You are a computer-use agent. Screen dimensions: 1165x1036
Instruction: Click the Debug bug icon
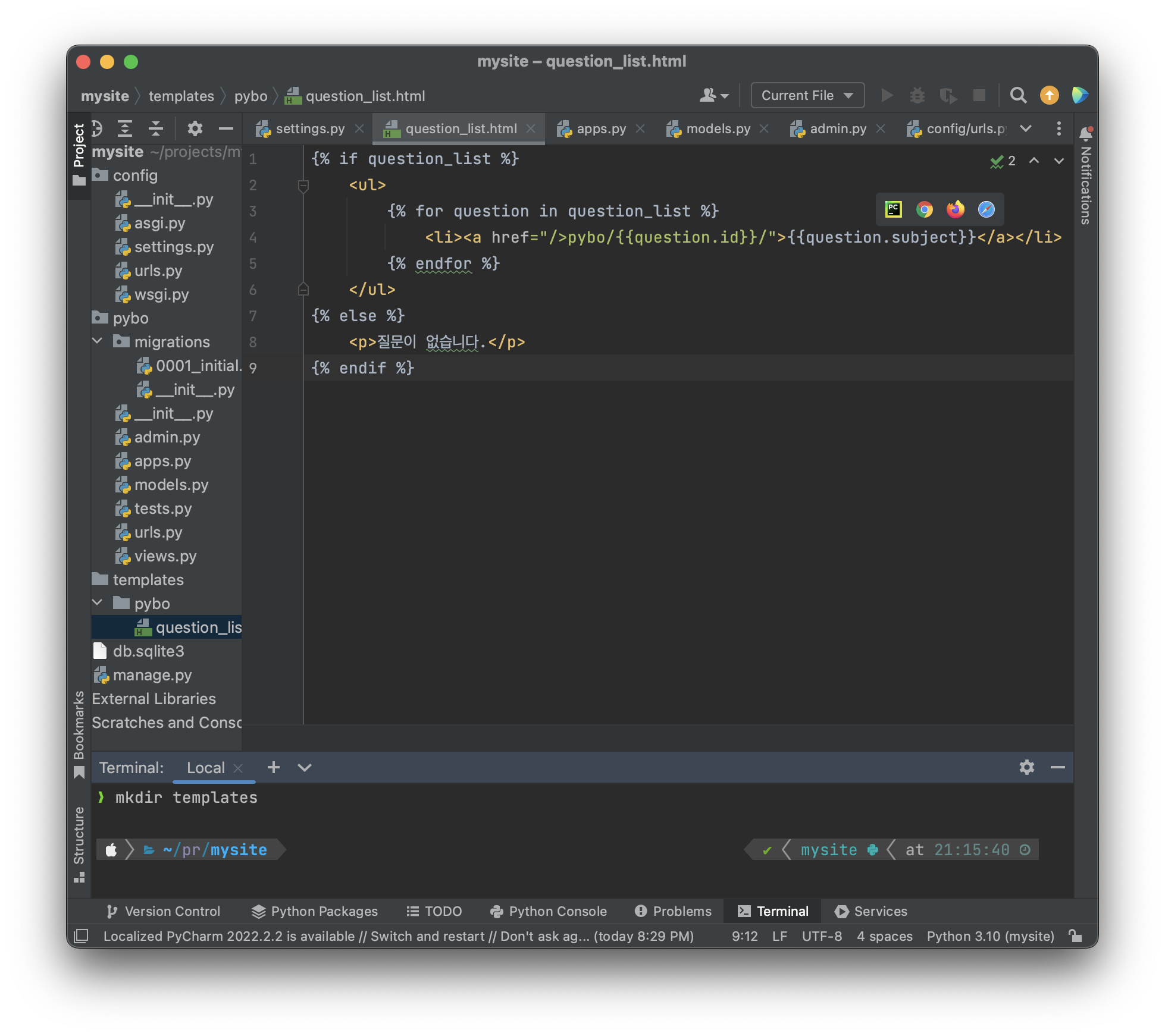(917, 95)
